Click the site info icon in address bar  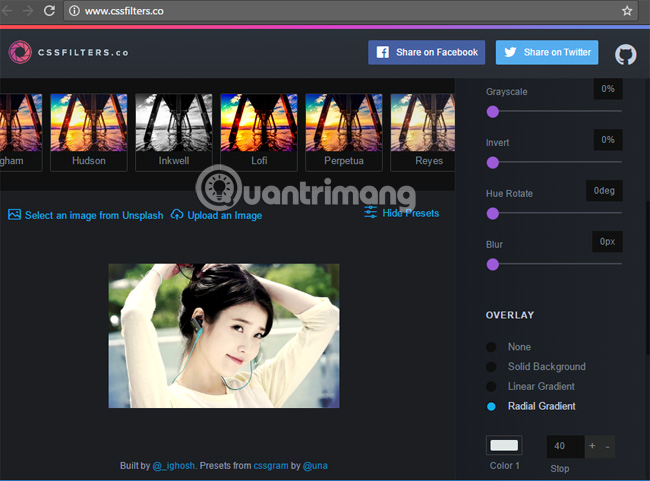[74, 11]
